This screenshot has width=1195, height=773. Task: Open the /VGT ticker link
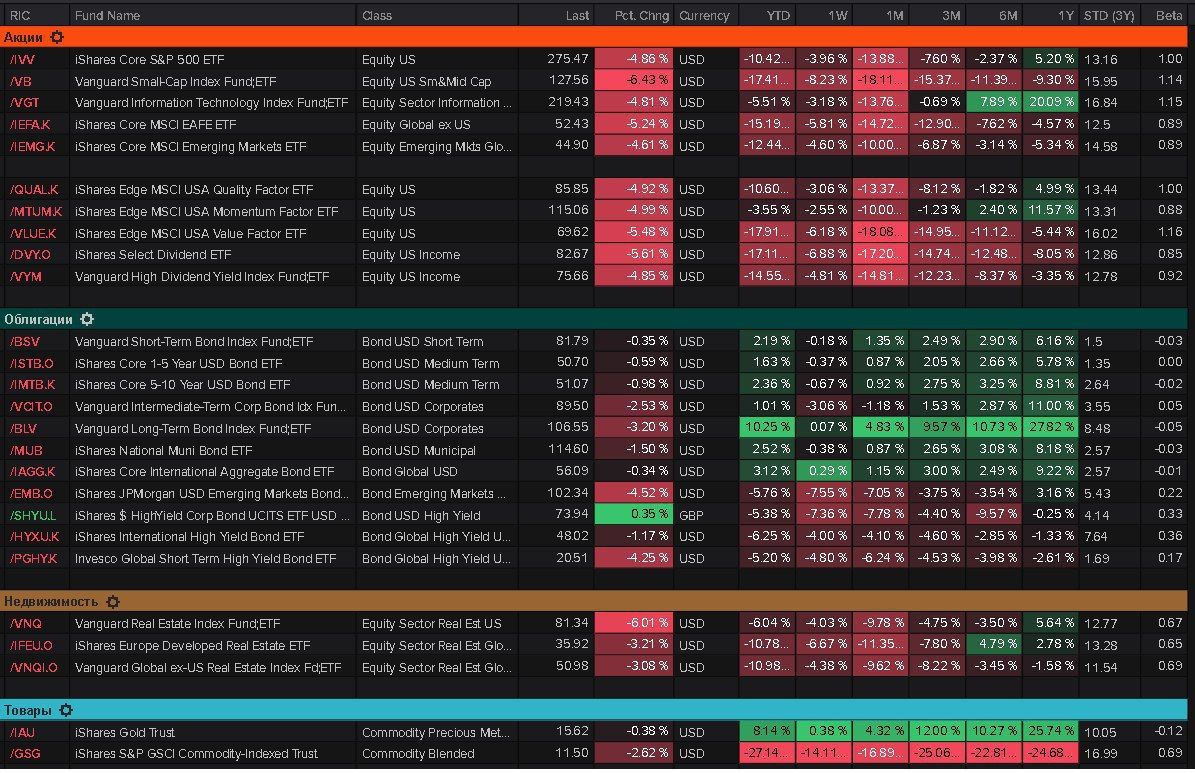[x=24, y=102]
